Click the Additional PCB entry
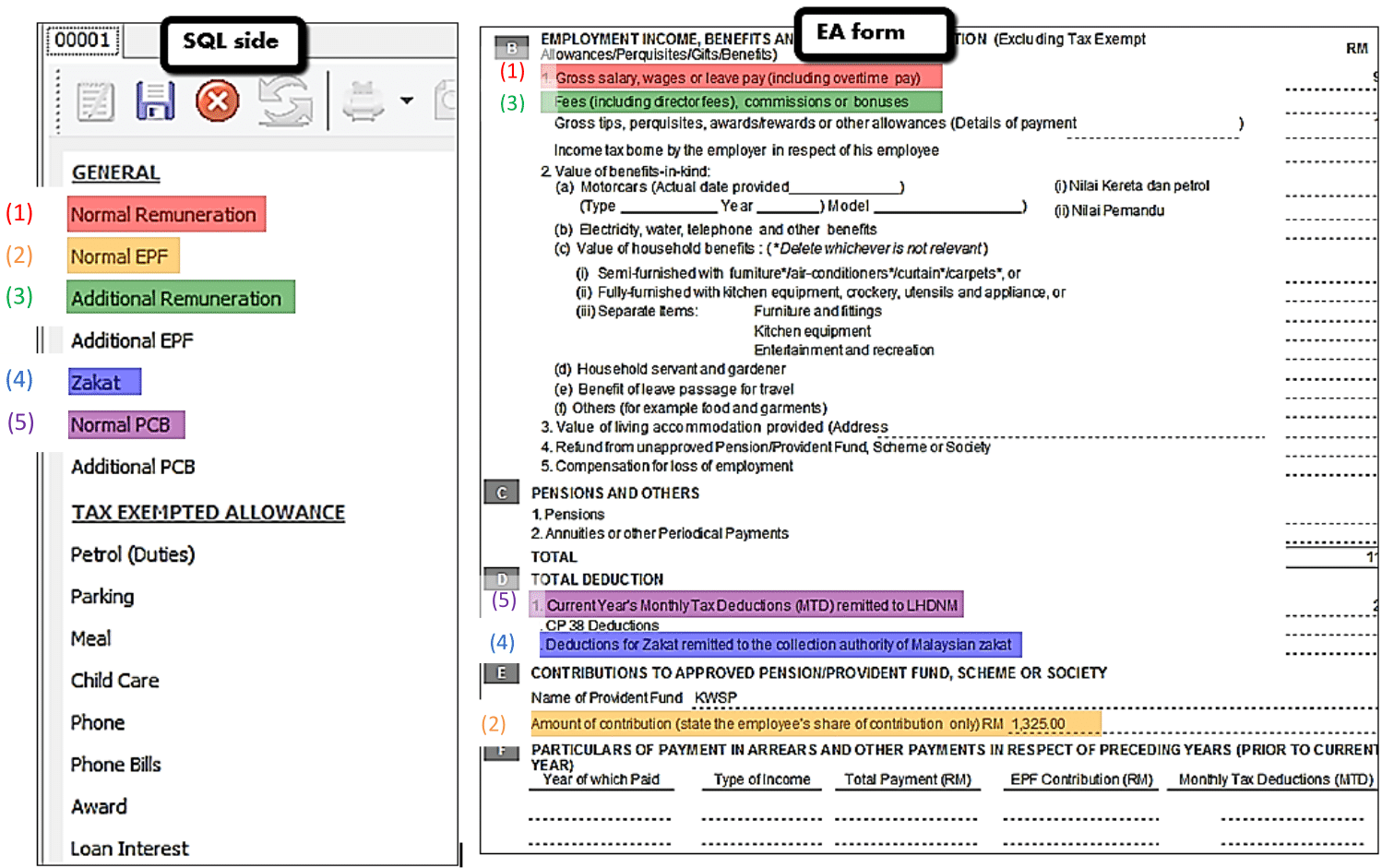The height and width of the screenshot is (868, 1382). pyautogui.click(x=133, y=467)
